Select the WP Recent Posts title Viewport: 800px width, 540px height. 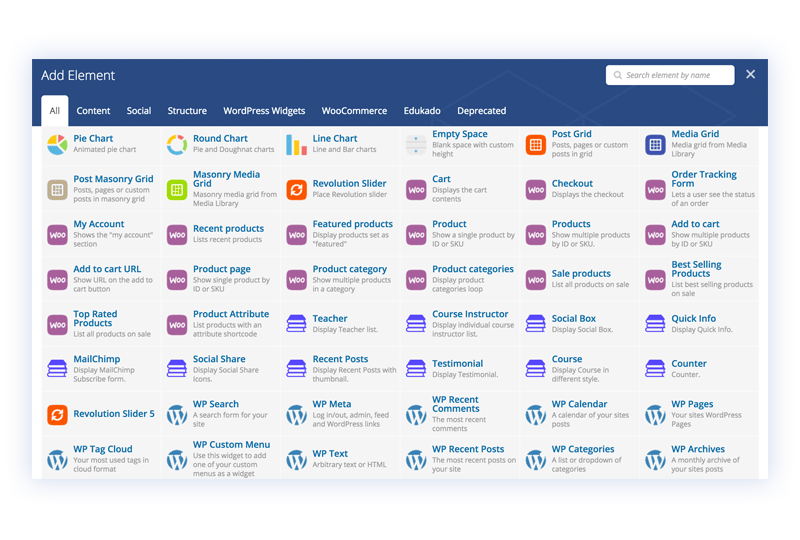(468, 449)
